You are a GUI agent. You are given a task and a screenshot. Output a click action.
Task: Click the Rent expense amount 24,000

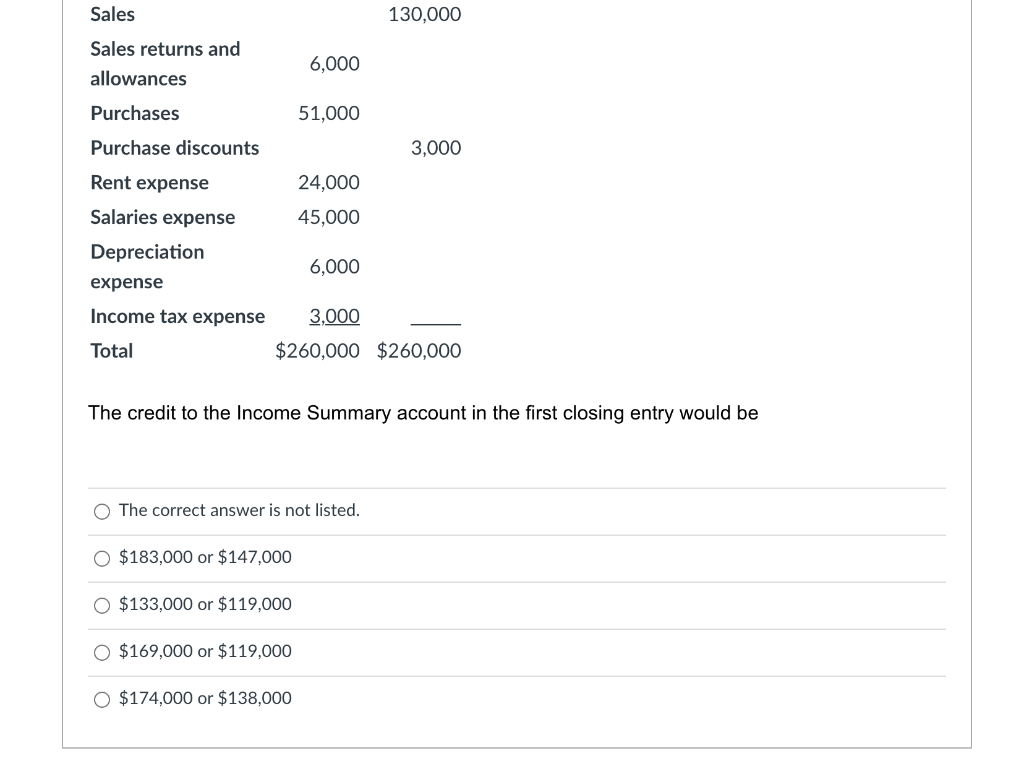328,182
